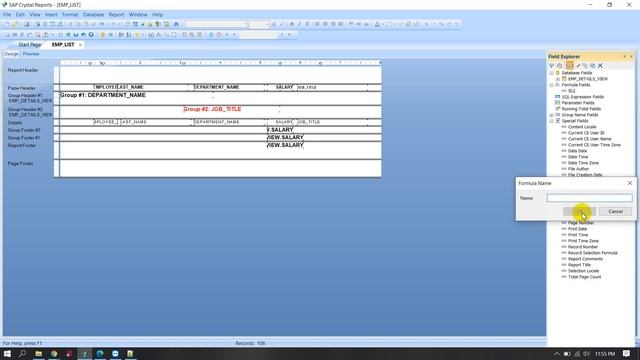The image size is (640, 360).
Task: Select Record Number special field
Action: pos(583,247)
